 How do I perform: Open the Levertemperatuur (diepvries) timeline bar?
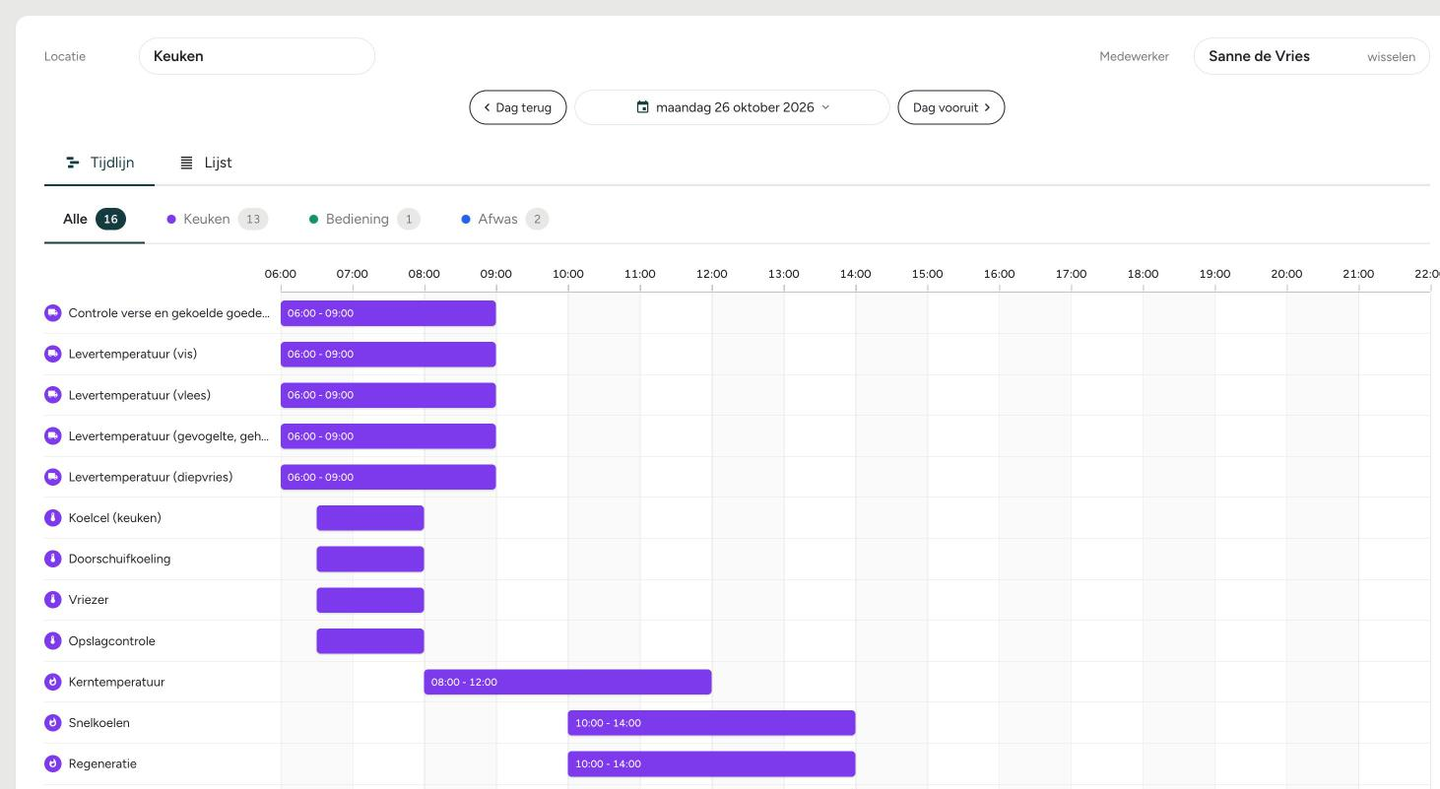[388, 477]
